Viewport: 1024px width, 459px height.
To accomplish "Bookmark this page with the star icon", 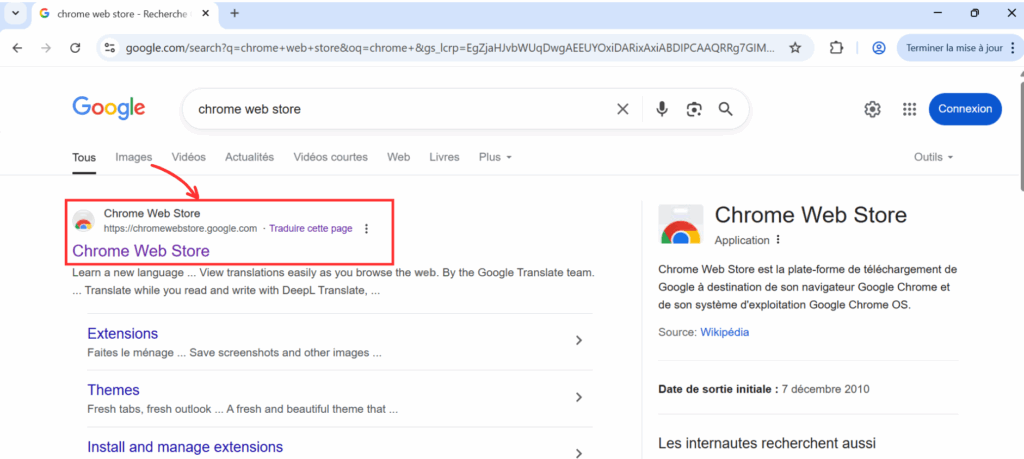I will coord(795,48).
